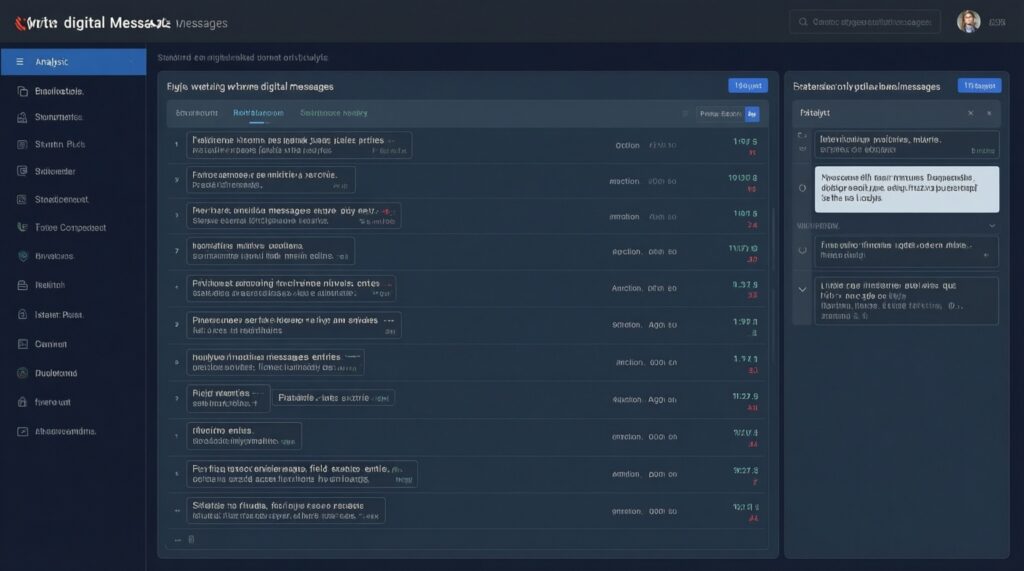
Task: Select the first tab in message list panel
Action: (x=196, y=114)
